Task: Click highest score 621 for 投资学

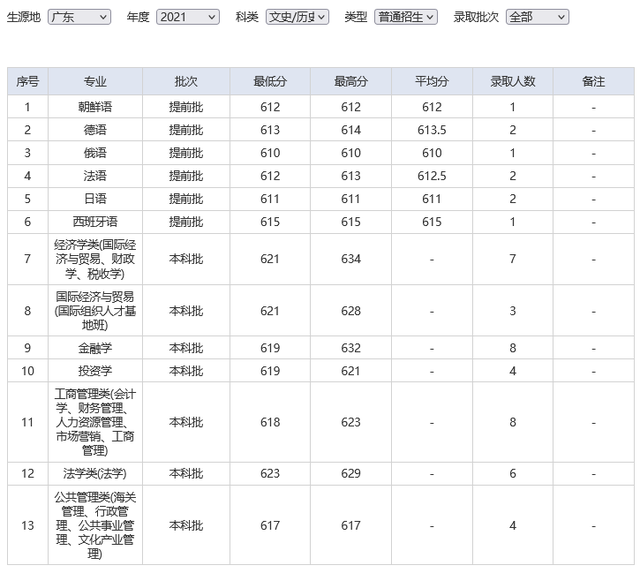Action: 351,371
